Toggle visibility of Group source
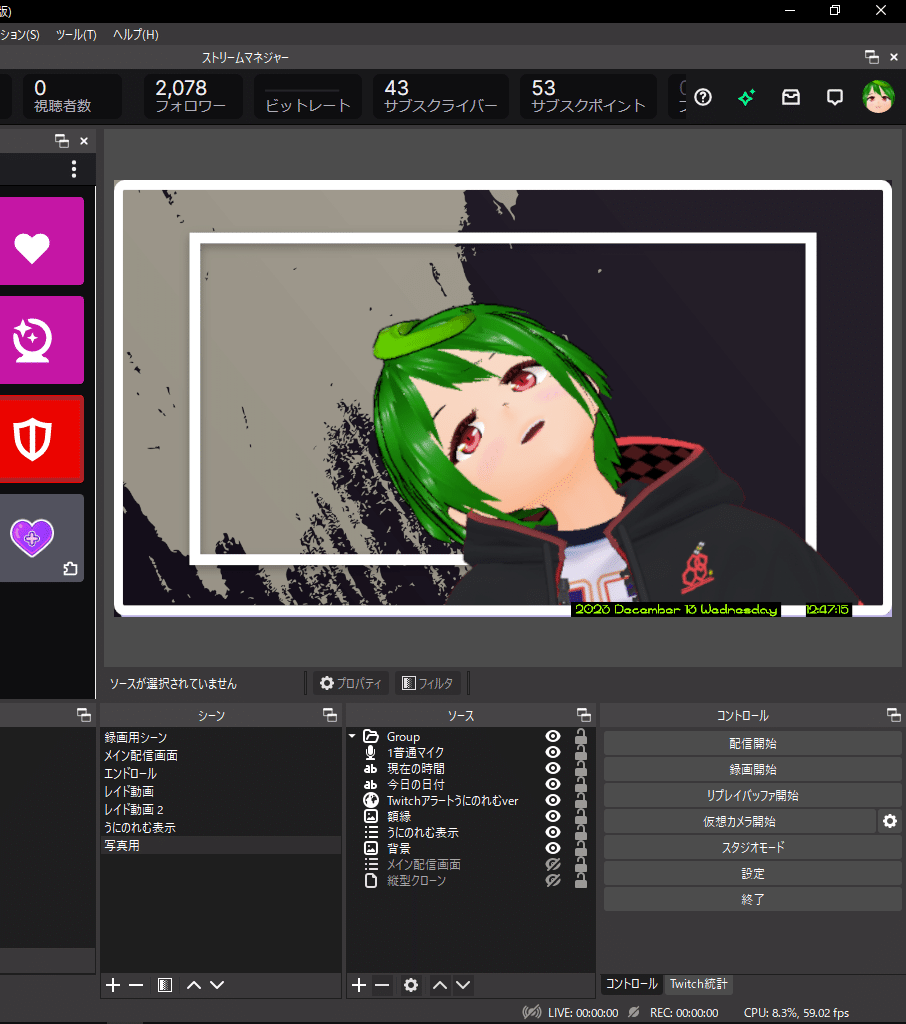This screenshot has height=1024, width=906. [x=553, y=736]
